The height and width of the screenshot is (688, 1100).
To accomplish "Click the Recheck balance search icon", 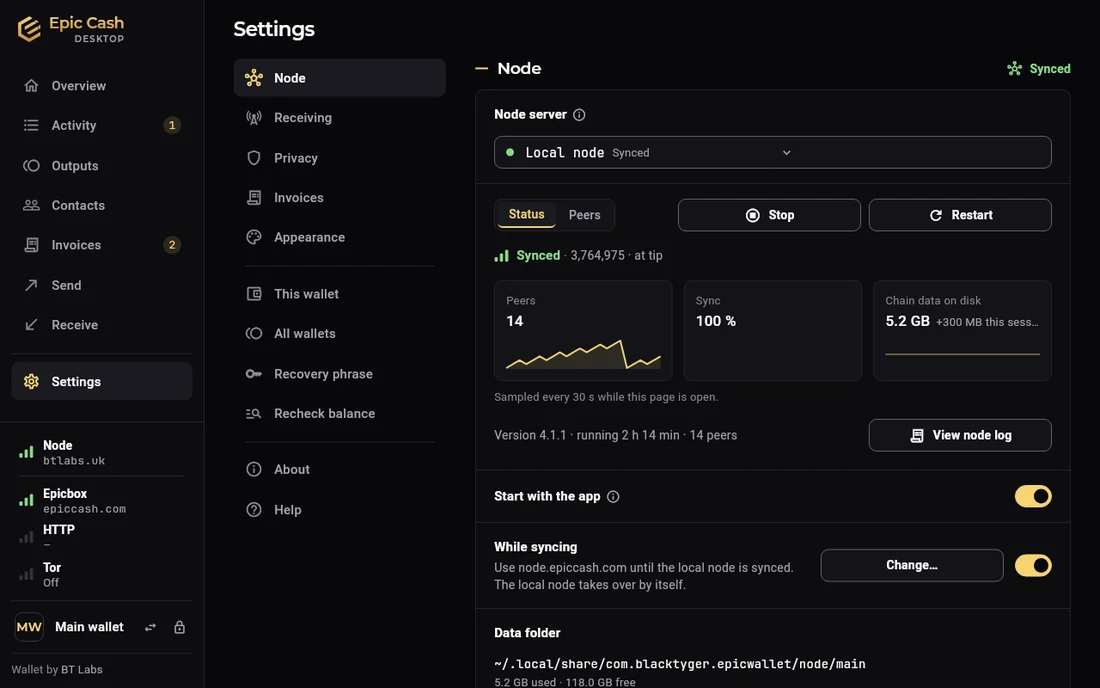I will (254, 414).
